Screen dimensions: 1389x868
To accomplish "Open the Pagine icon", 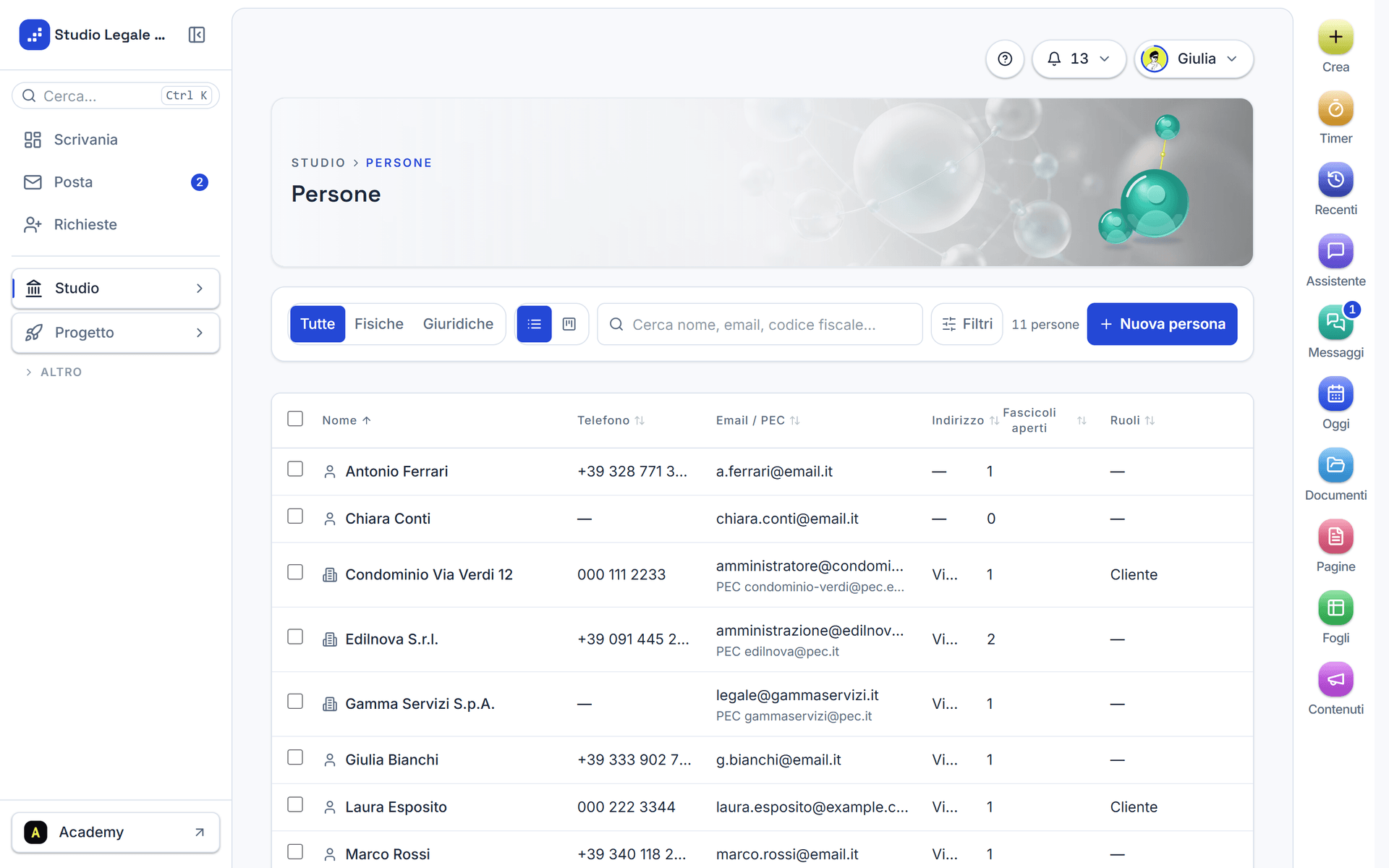I will (1335, 537).
